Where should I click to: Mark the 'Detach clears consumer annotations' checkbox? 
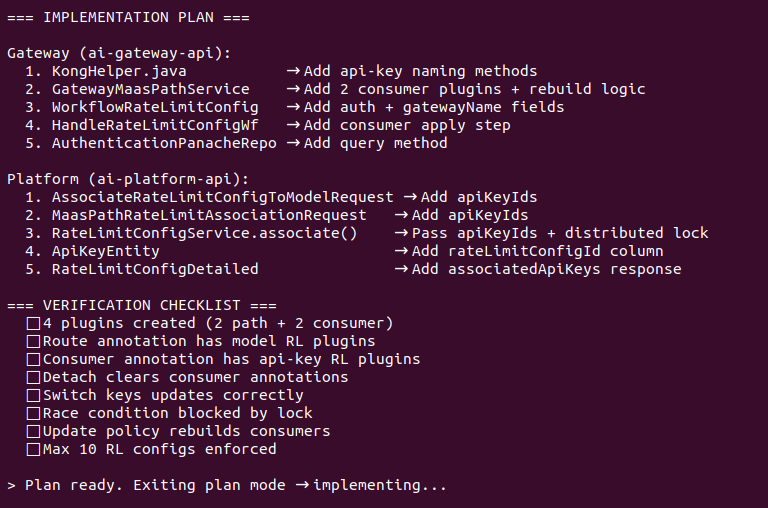(x=33, y=378)
